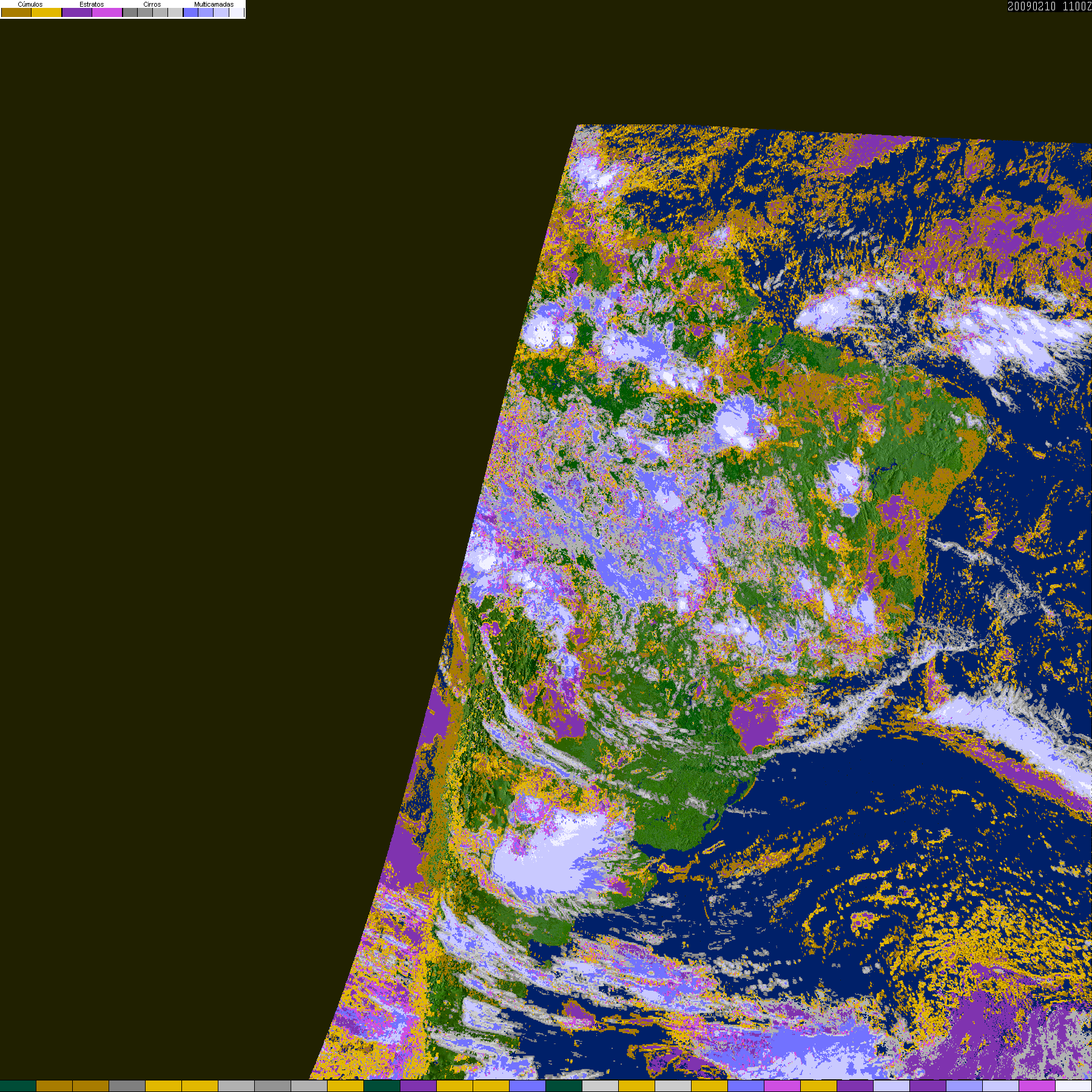Click the second-darkest gray Cirros swatch
The image size is (1092, 1092).
coord(145,13)
